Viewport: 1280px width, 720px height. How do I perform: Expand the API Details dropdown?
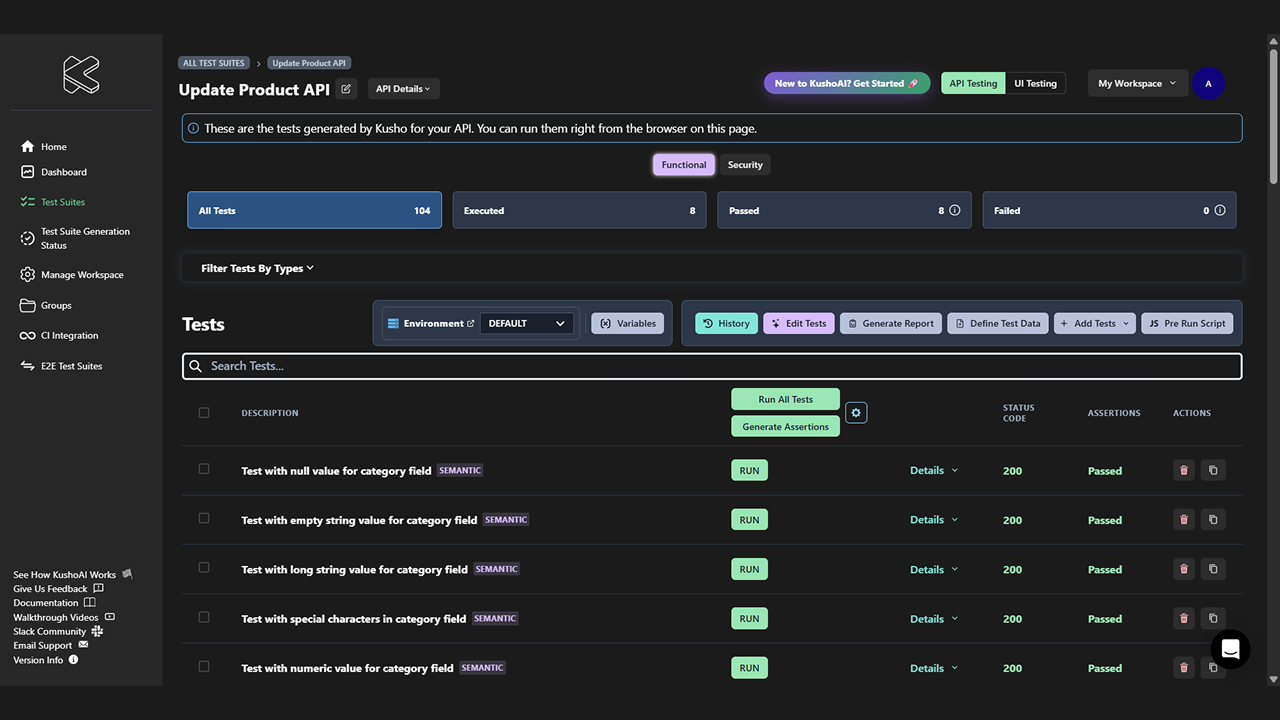click(403, 89)
